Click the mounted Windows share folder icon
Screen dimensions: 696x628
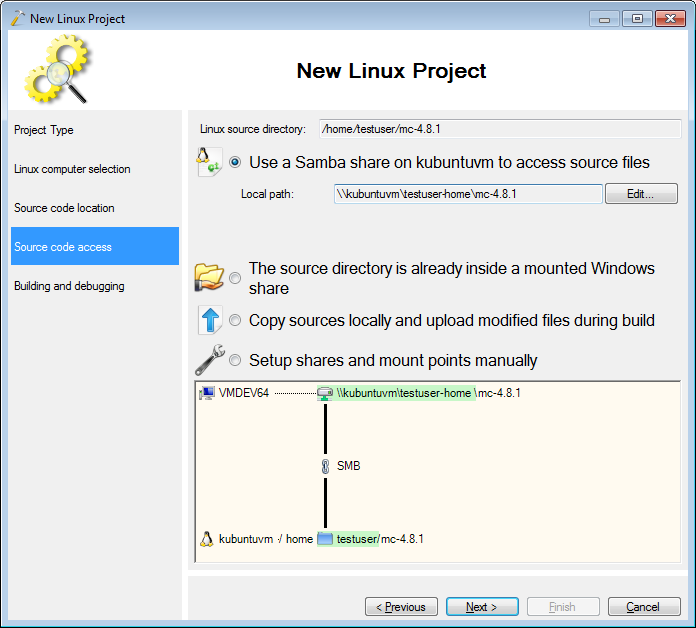click(209, 277)
